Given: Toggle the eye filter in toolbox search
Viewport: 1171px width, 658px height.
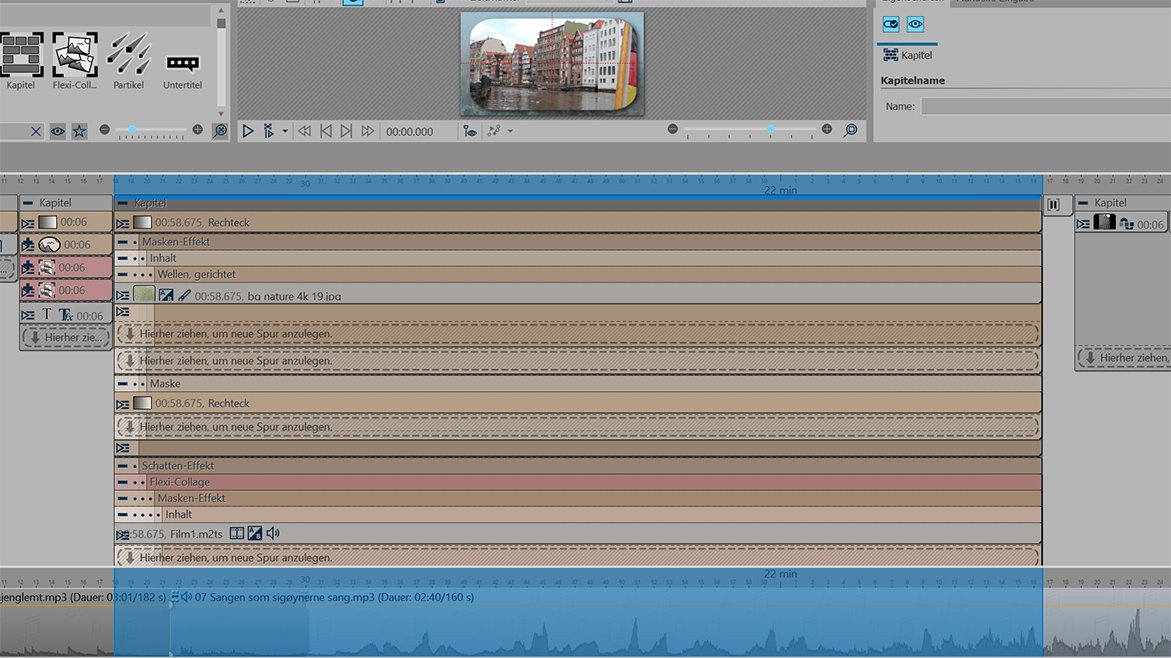Looking at the screenshot, I should pos(58,131).
